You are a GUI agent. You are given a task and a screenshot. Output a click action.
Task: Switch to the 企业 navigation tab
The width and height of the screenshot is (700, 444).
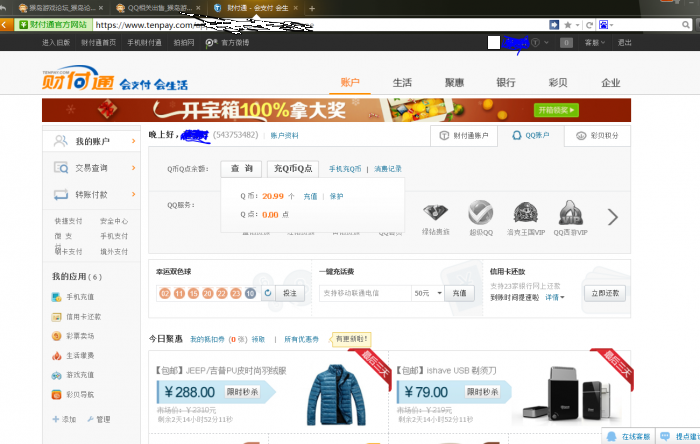(x=610, y=83)
